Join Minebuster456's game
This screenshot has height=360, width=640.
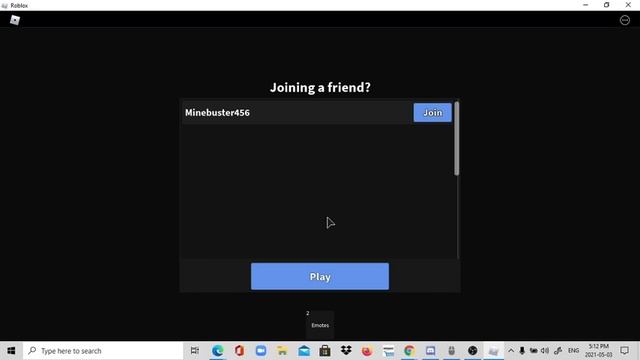[x=432, y=113]
